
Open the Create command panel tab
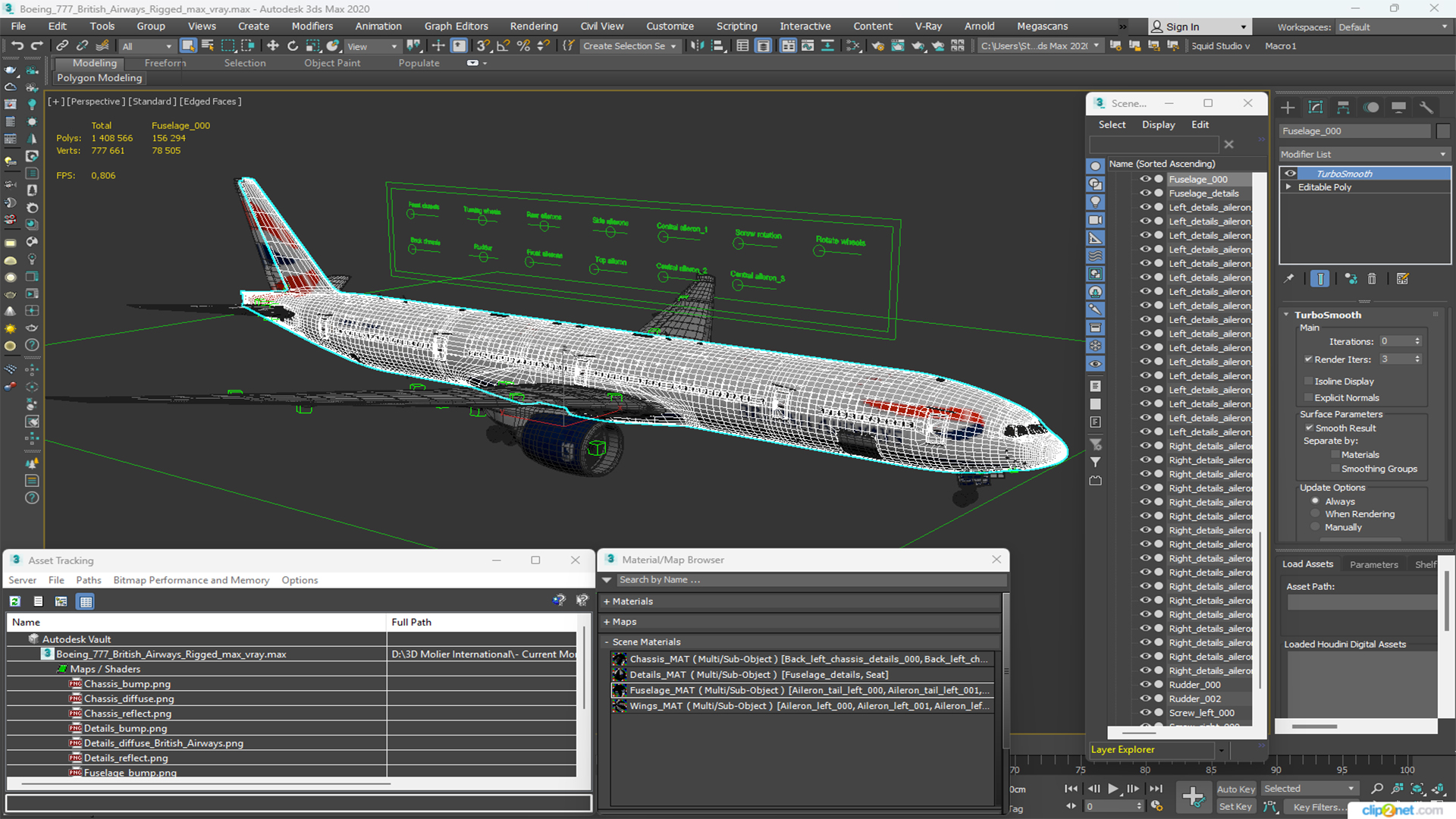(1288, 108)
